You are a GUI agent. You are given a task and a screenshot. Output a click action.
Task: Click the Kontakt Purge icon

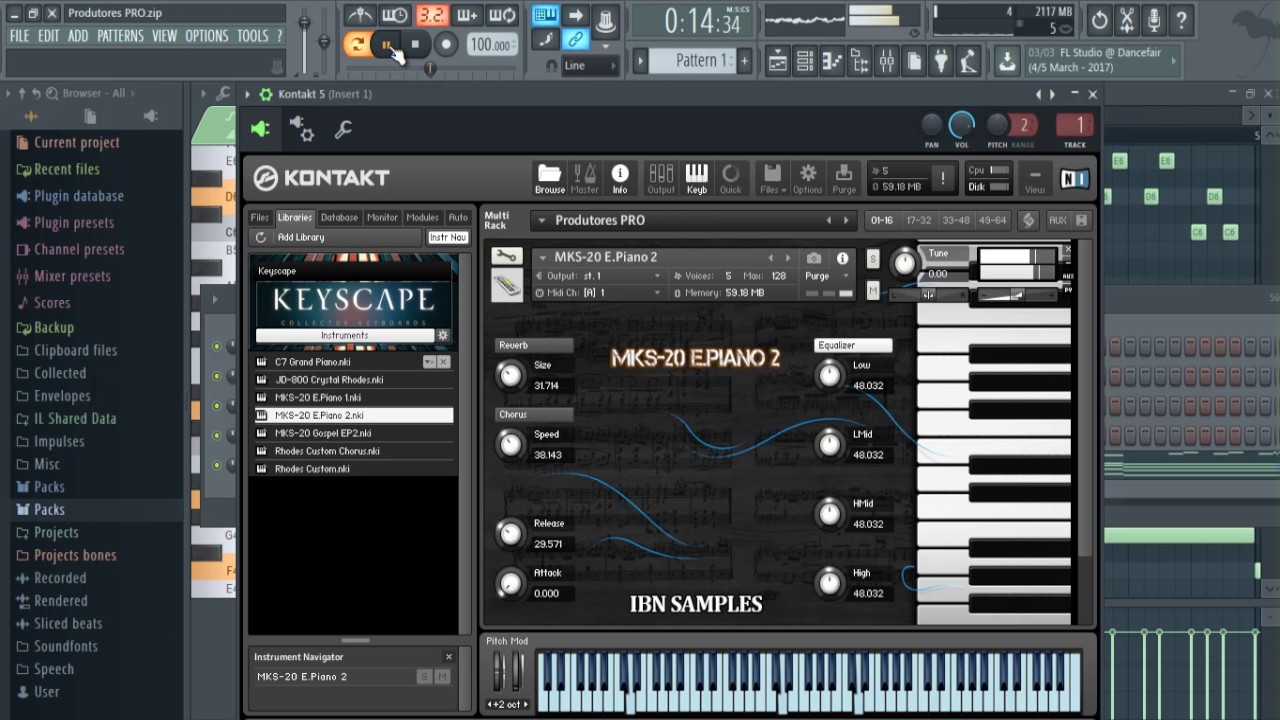pos(844,178)
